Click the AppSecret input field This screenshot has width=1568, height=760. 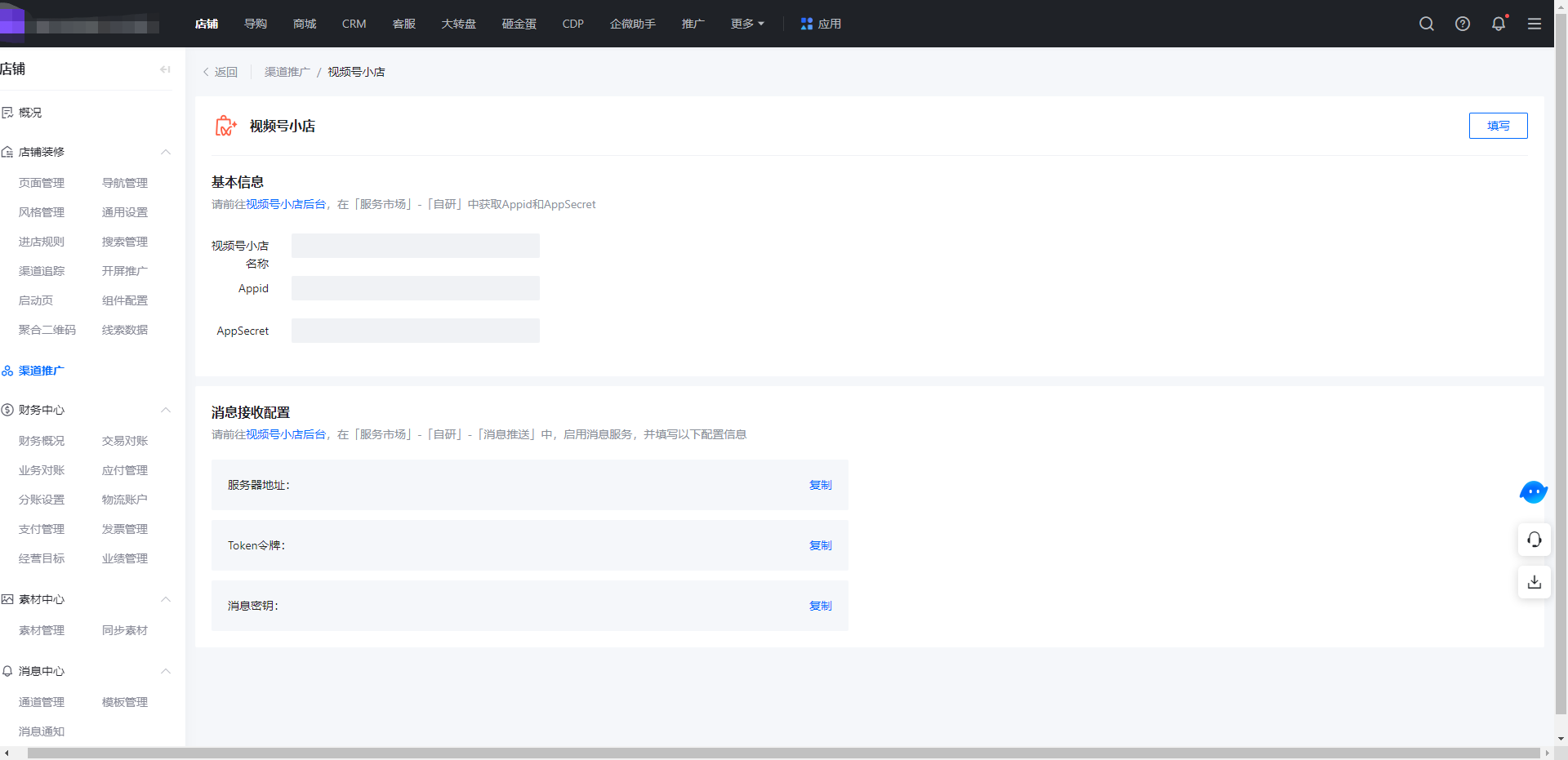pos(416,331)
